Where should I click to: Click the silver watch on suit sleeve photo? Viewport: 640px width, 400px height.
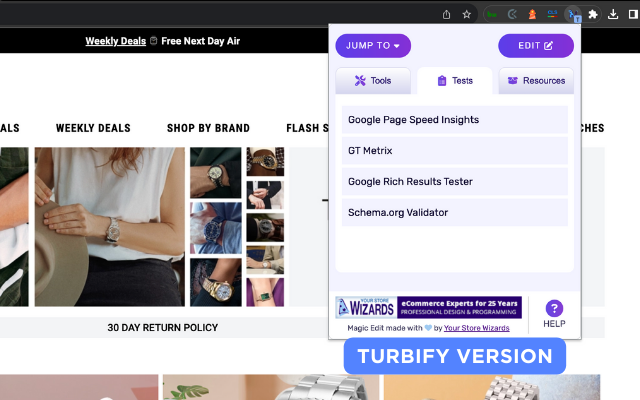click(216, 173)
